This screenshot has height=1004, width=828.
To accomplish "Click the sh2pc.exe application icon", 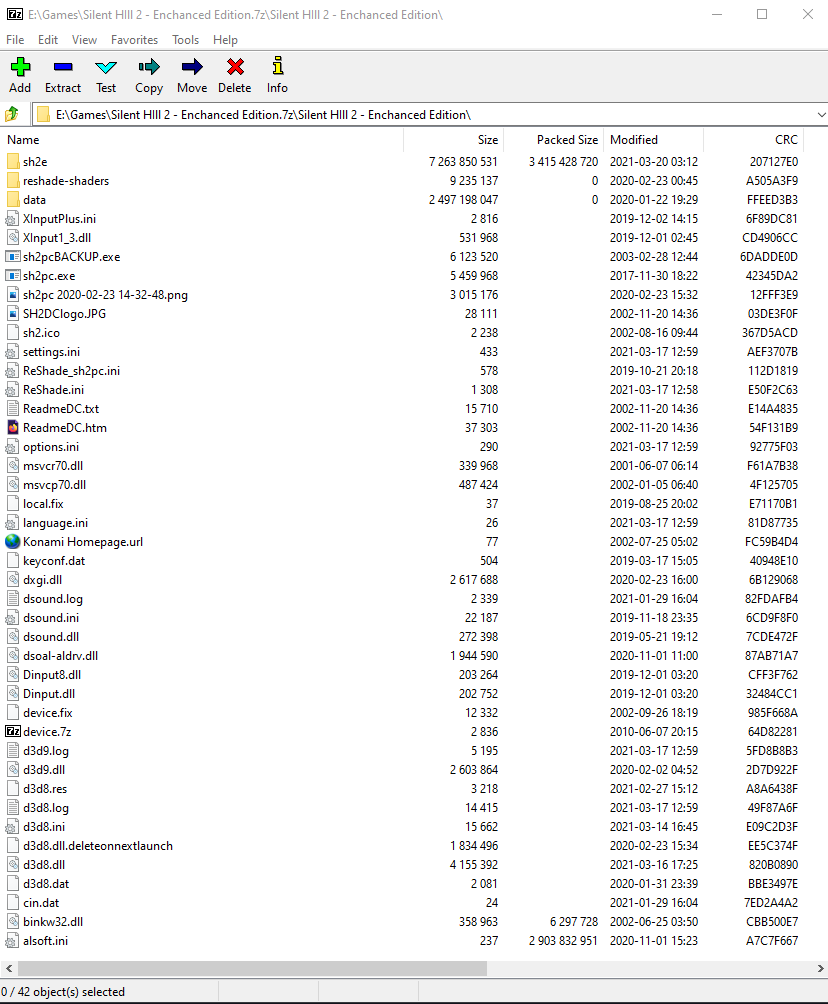I will [13, 275].
